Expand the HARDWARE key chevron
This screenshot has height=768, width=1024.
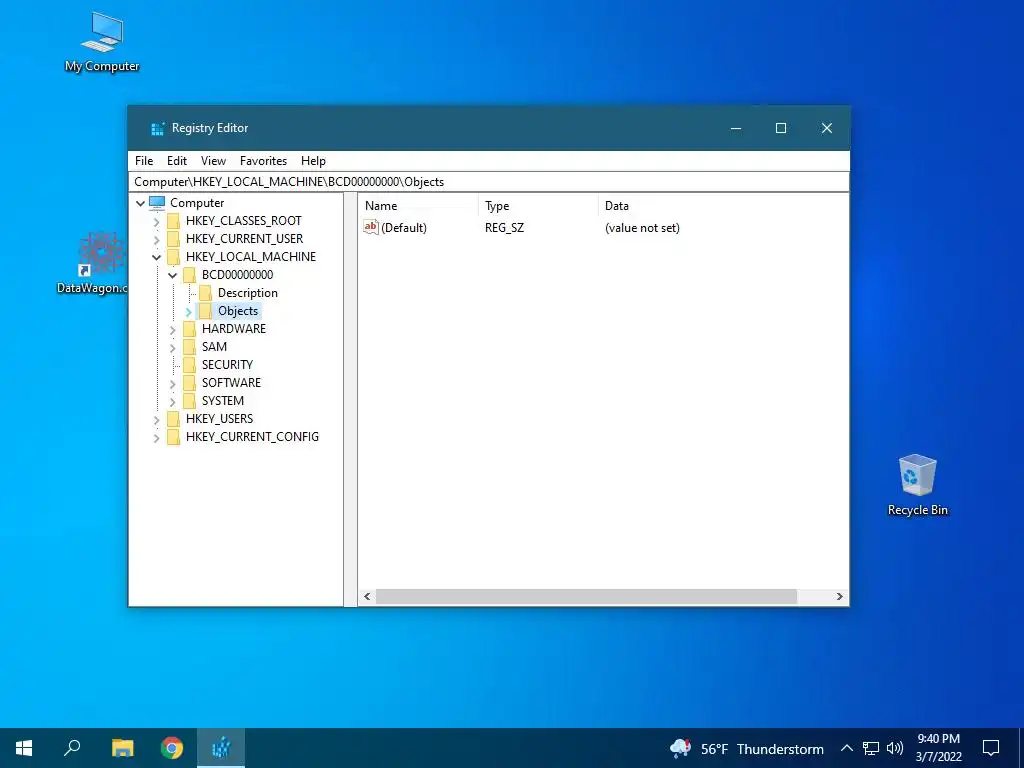point(172,330)
